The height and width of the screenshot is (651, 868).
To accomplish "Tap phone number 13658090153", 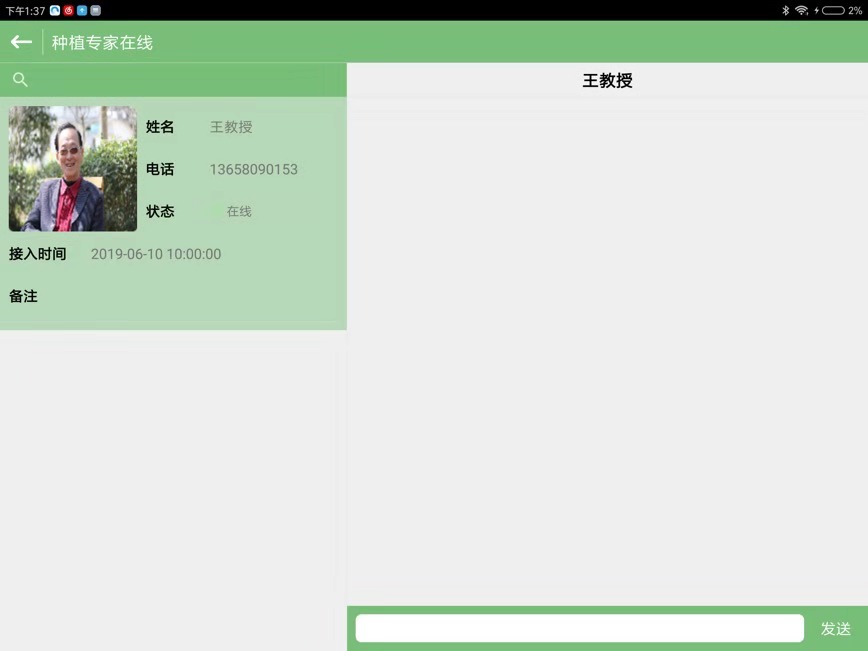I will (253, 169).
